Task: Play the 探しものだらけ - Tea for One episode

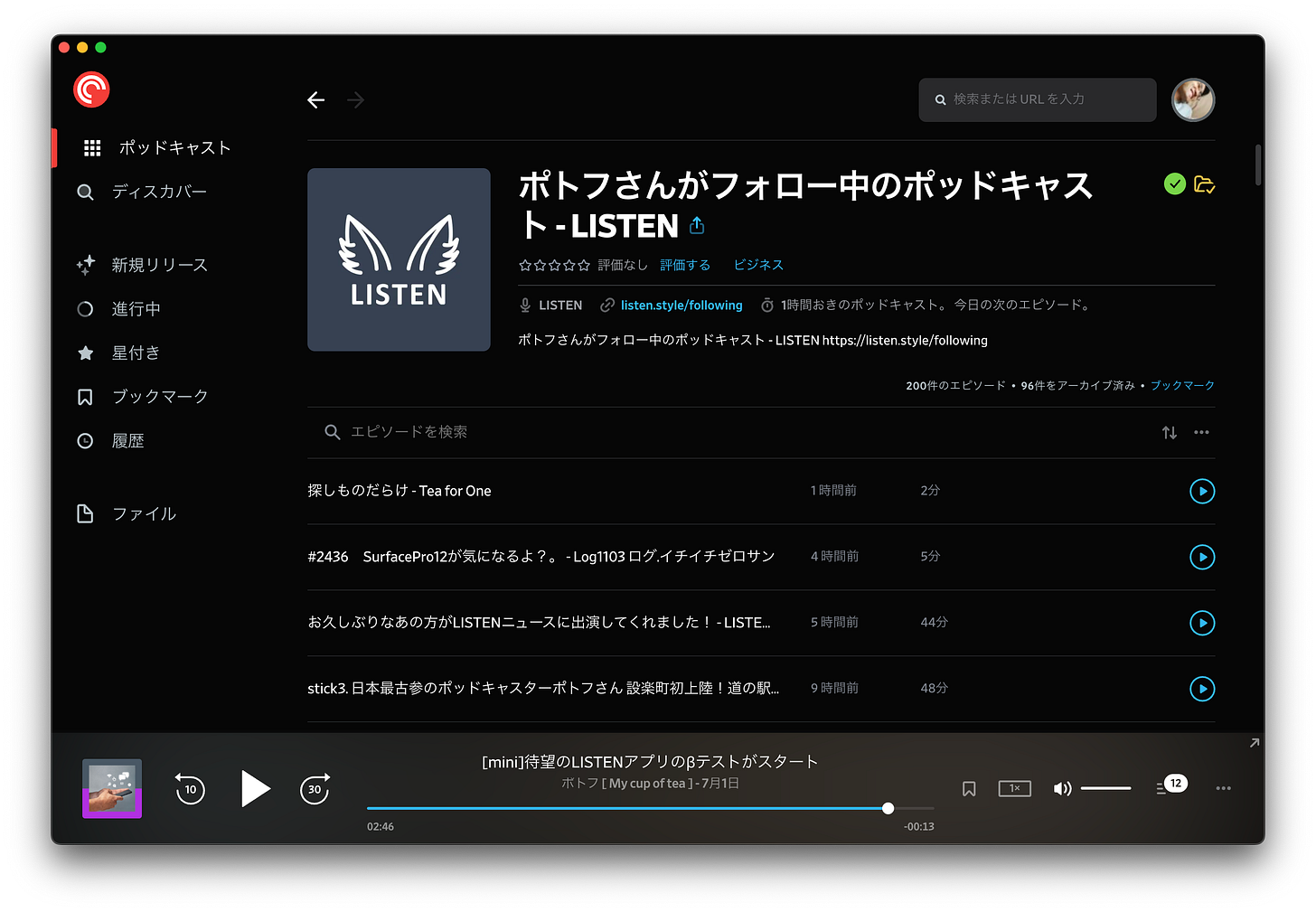Action: [x=1202, y=491]
